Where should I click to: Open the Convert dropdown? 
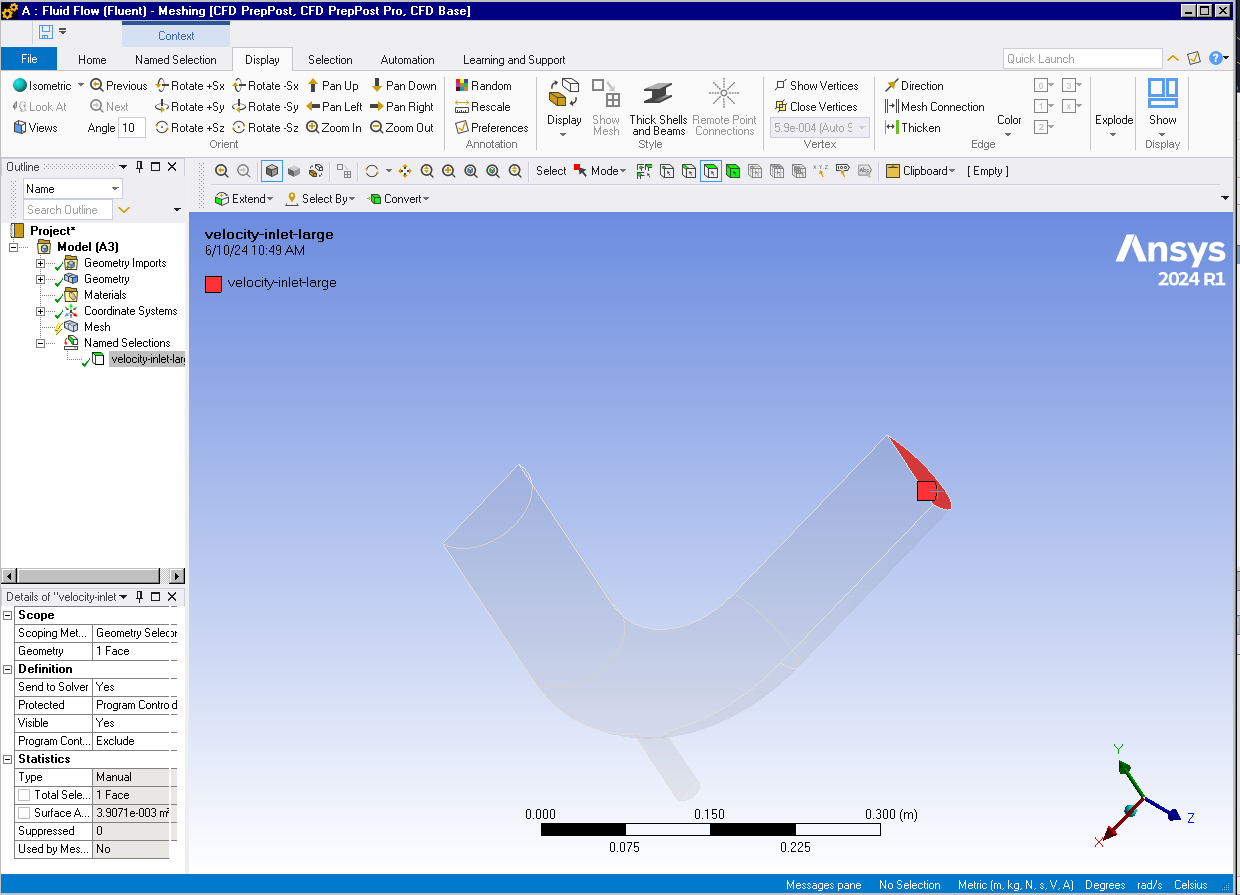point(398,198)
